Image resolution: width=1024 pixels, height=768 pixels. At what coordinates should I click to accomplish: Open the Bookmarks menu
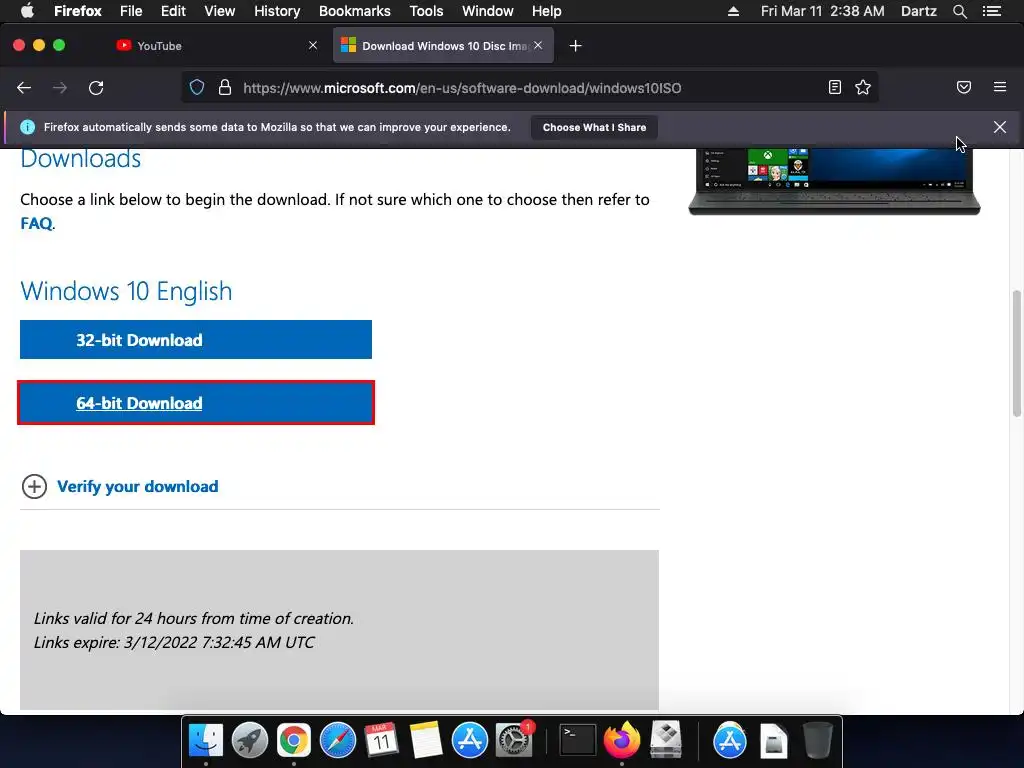(x=355, y=11)
